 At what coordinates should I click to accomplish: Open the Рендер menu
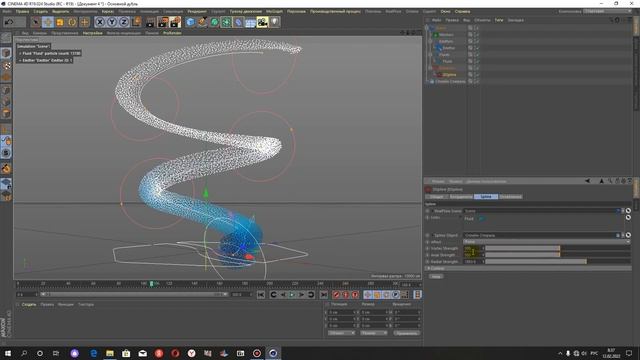click(x=197, y=11)
